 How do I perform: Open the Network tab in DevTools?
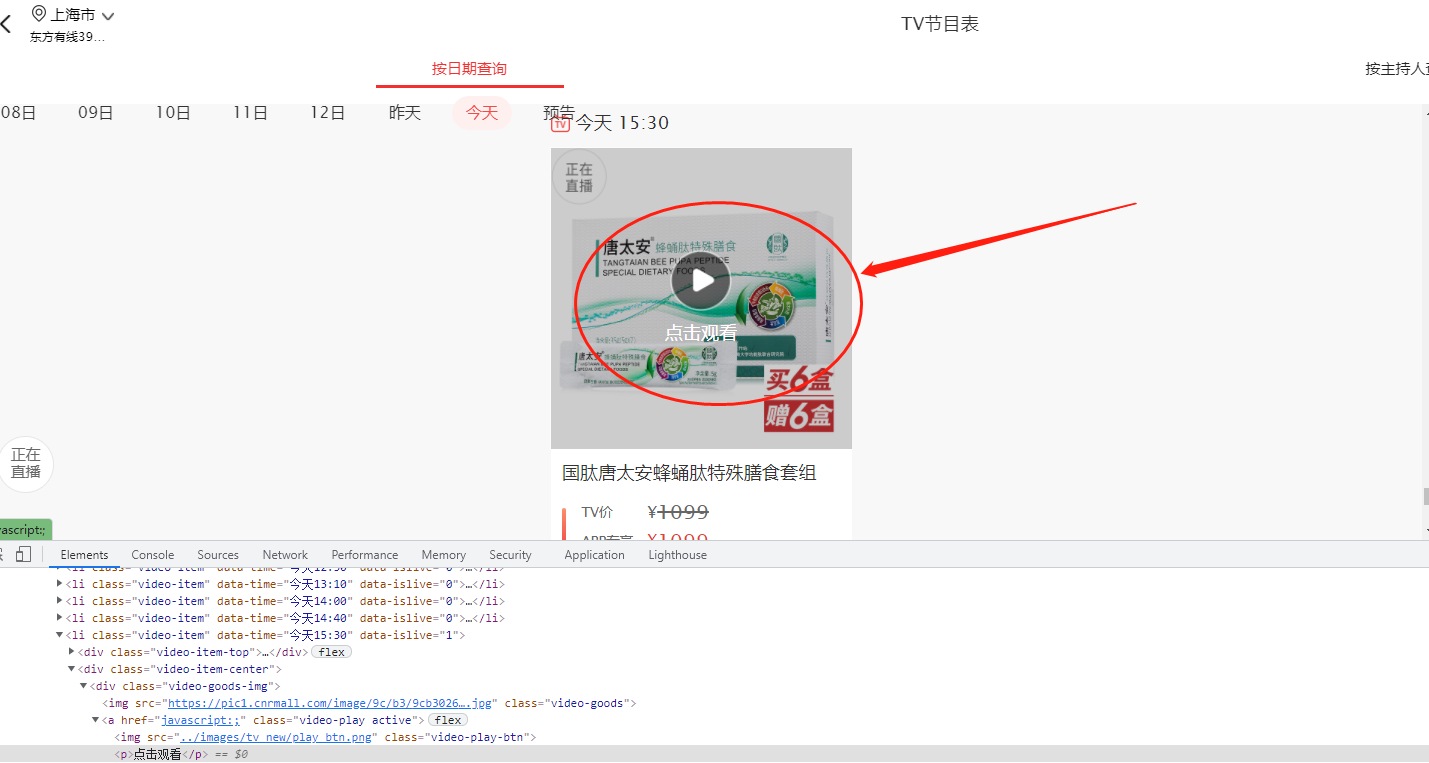tap(286, 555)
